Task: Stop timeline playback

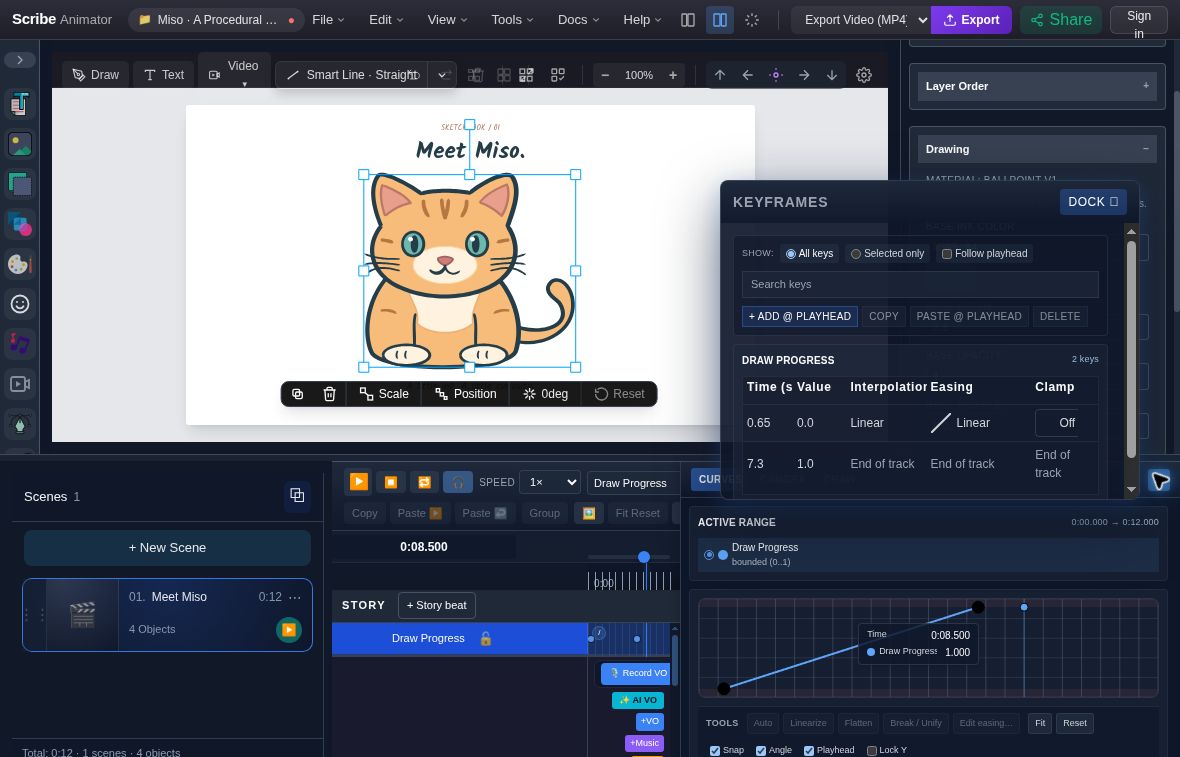Action: click(x=391, y=482)
